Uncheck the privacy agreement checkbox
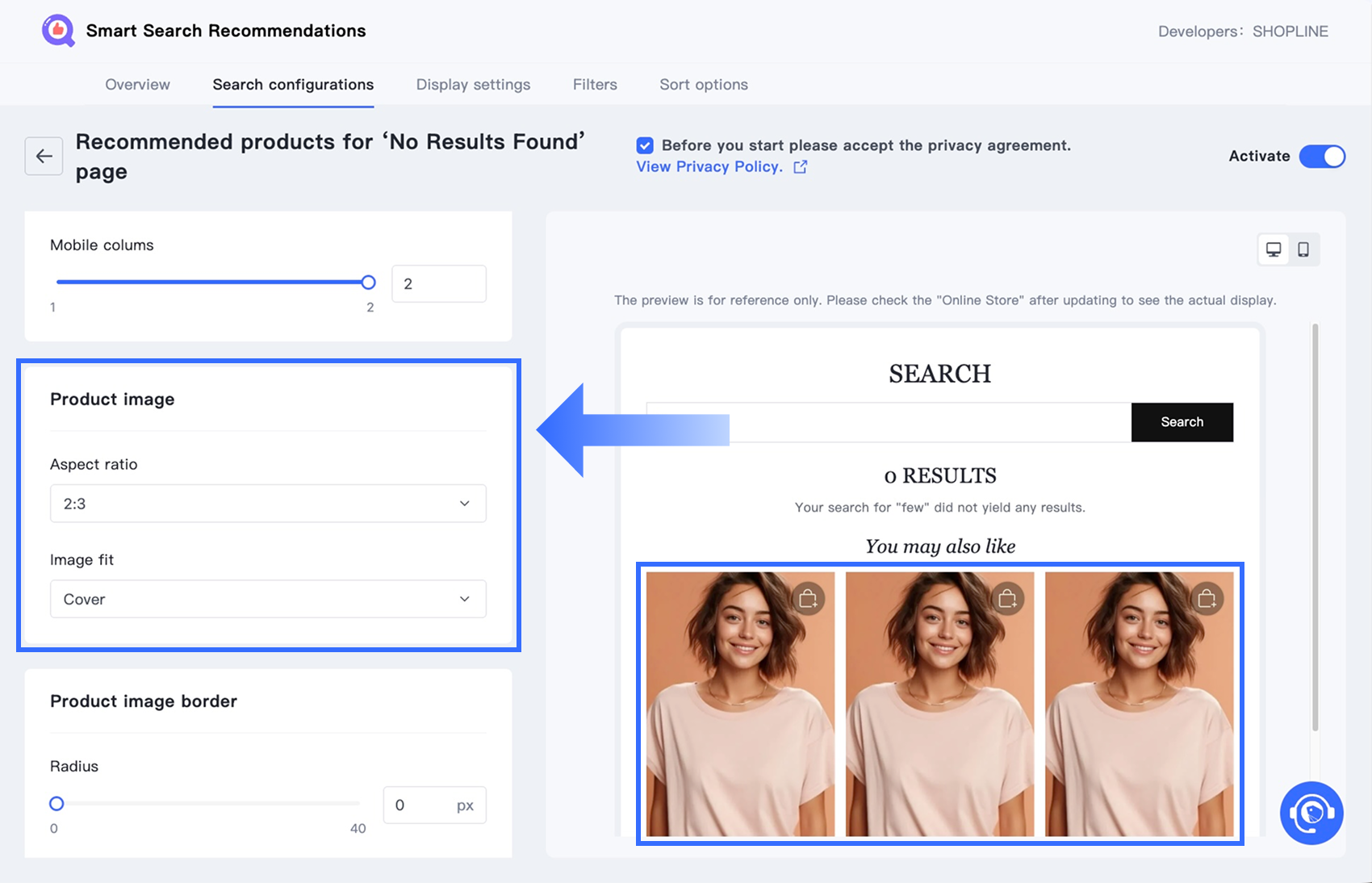Image resolution: width=1372 pixels, height=883 pixels. (x=645, y=145)
